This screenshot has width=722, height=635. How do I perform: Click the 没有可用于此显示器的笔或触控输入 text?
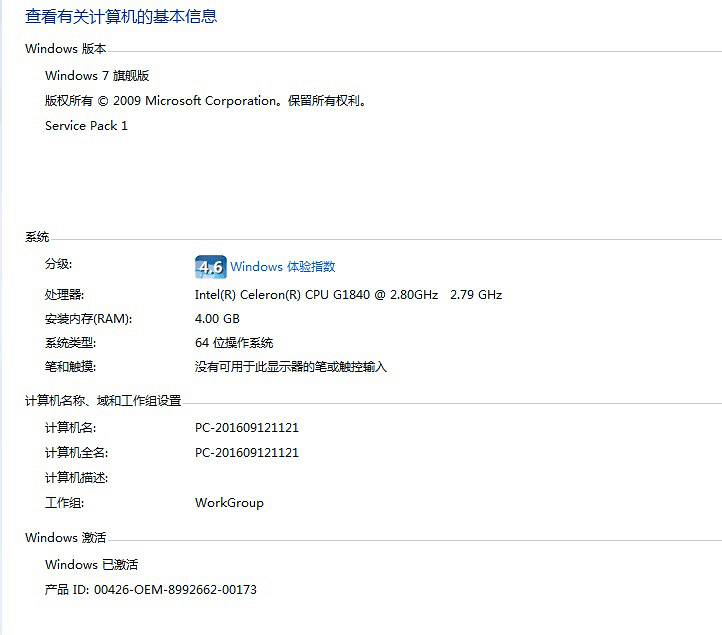coord(290,367)
